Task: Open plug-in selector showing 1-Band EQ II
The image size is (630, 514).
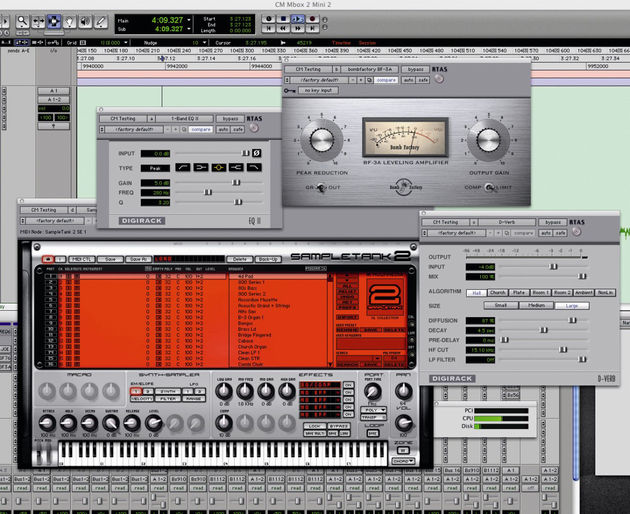Action: click(x=185, y=119)
